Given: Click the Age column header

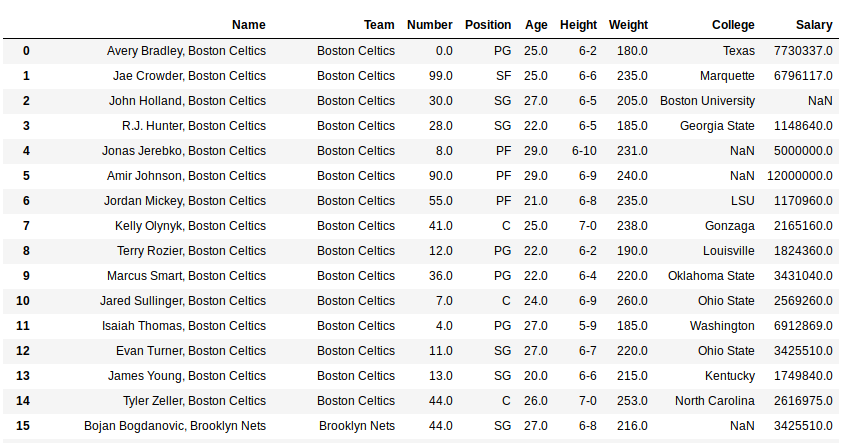Looking at the screenshot, I should tap(531, 25).
